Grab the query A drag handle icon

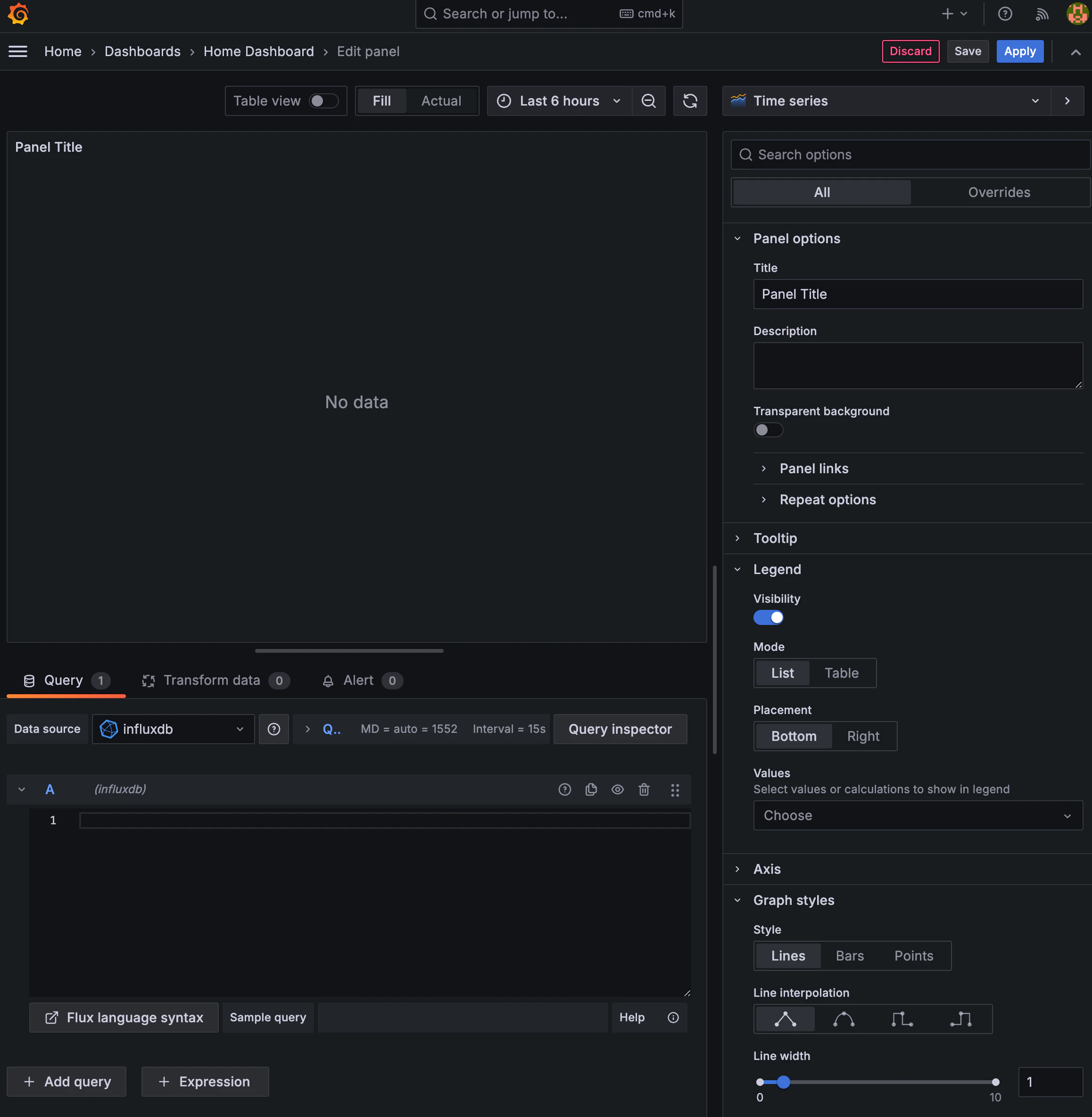(675, 789)
